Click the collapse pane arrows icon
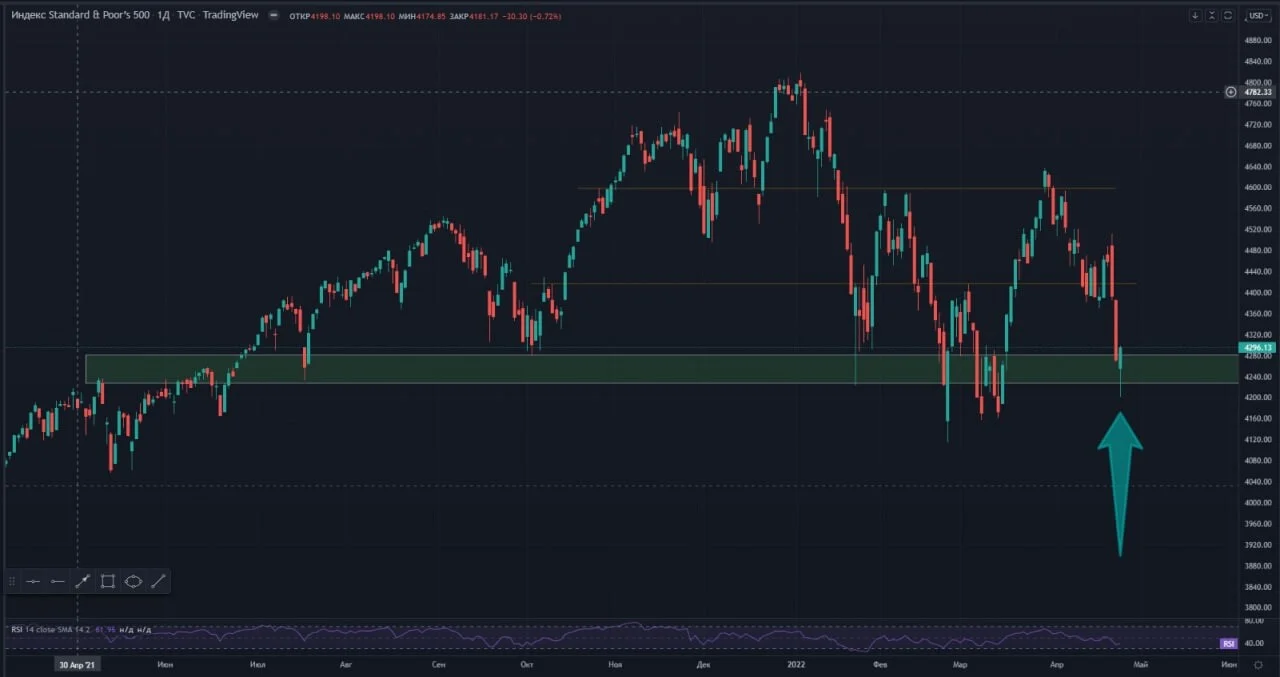The height and width of the screenshot is (677, 1280). (x=1212, y=16)
